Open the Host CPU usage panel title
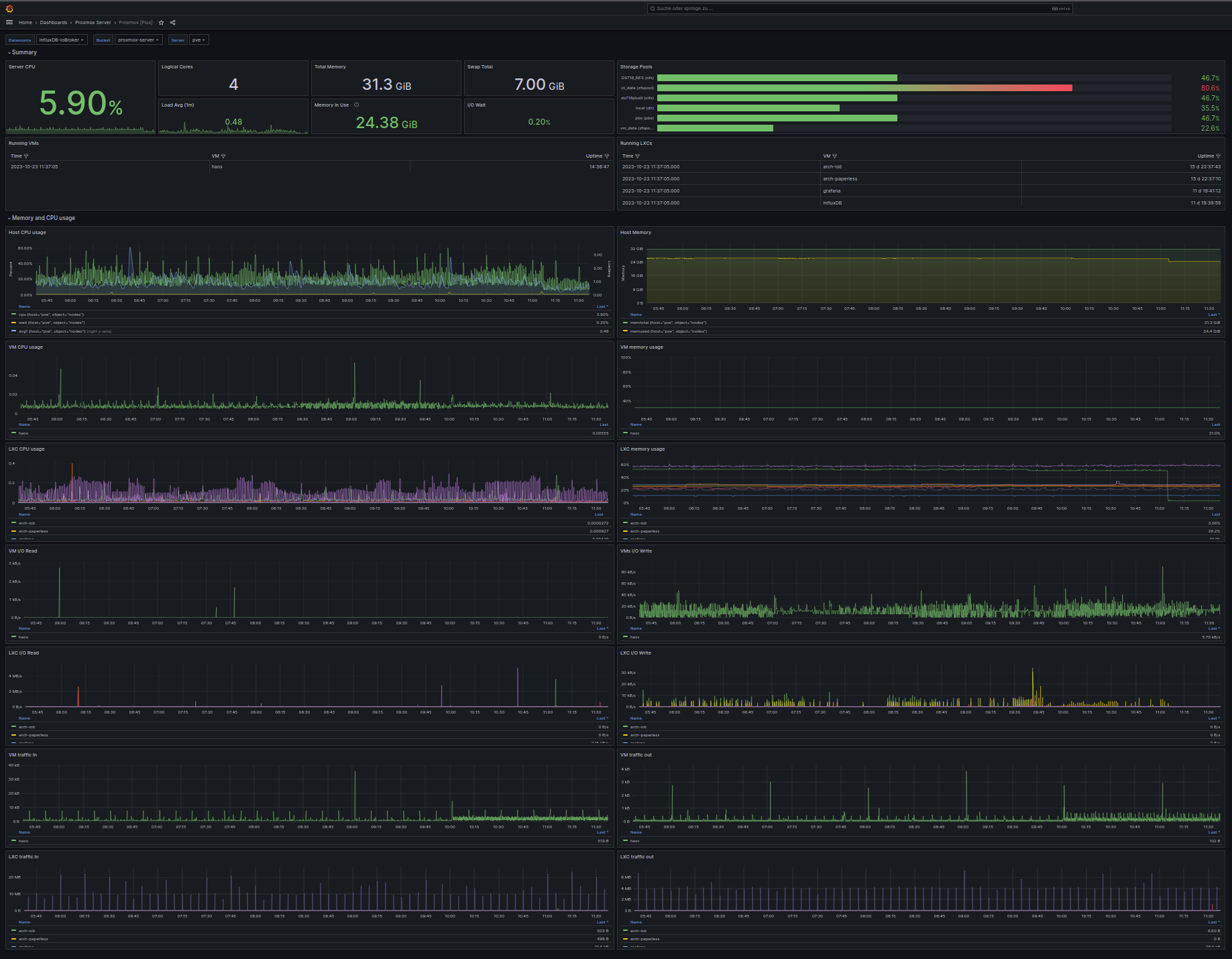 tap(27, 233)
